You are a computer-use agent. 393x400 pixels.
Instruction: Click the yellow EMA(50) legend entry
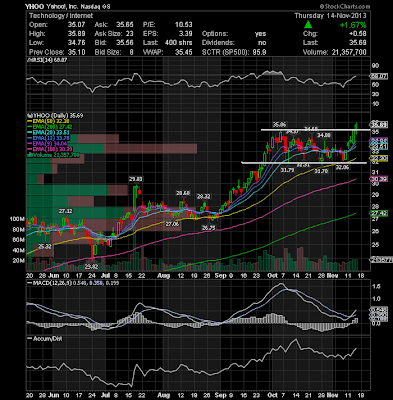tap(49, 122)
